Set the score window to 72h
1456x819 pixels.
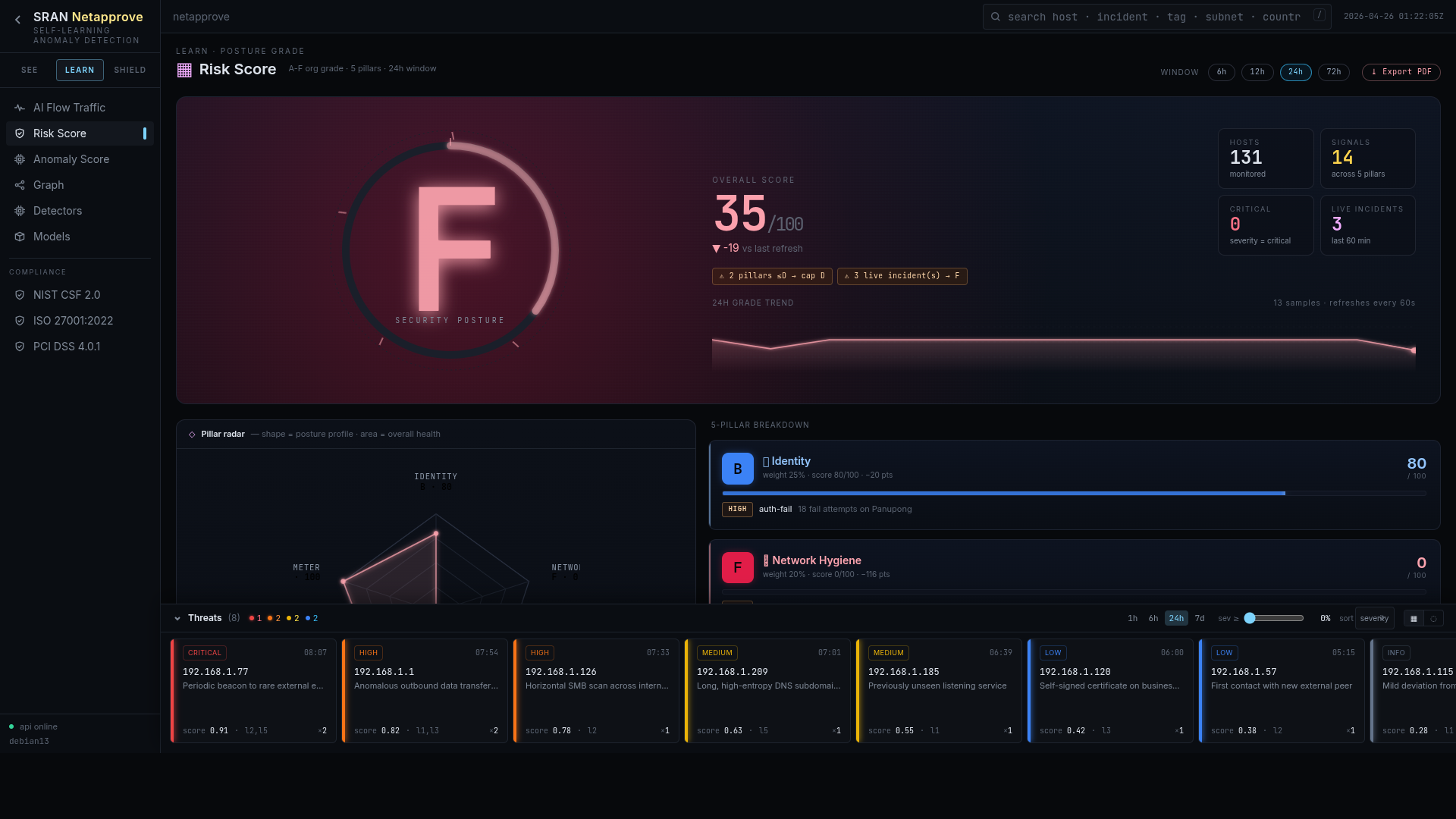pos(1333,72)
